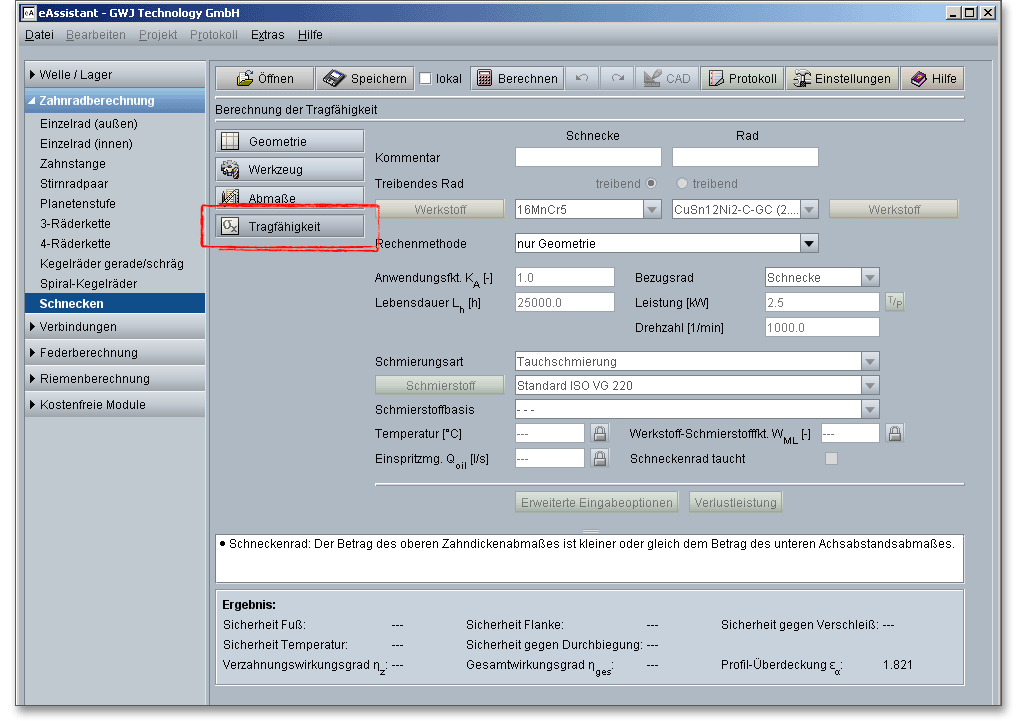Open the Protokoll report
This screenshot has width=1017, height=721.
[742, 79]
